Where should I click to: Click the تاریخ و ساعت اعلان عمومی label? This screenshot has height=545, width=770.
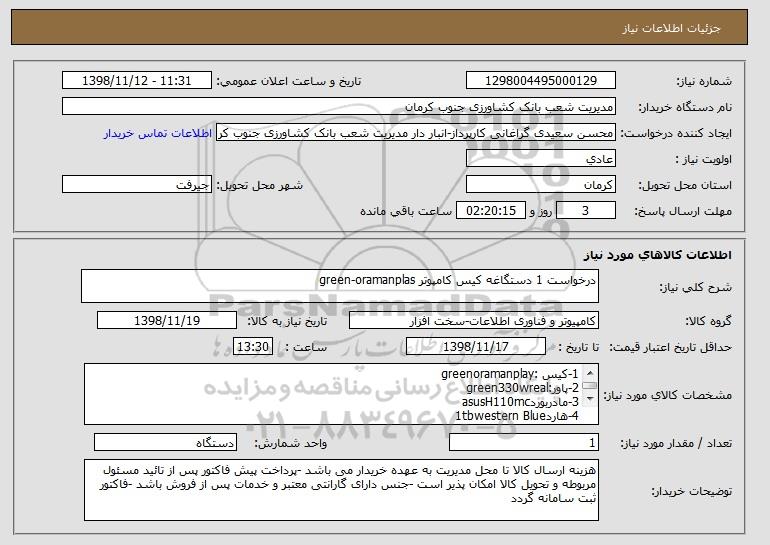coord(289,81)
